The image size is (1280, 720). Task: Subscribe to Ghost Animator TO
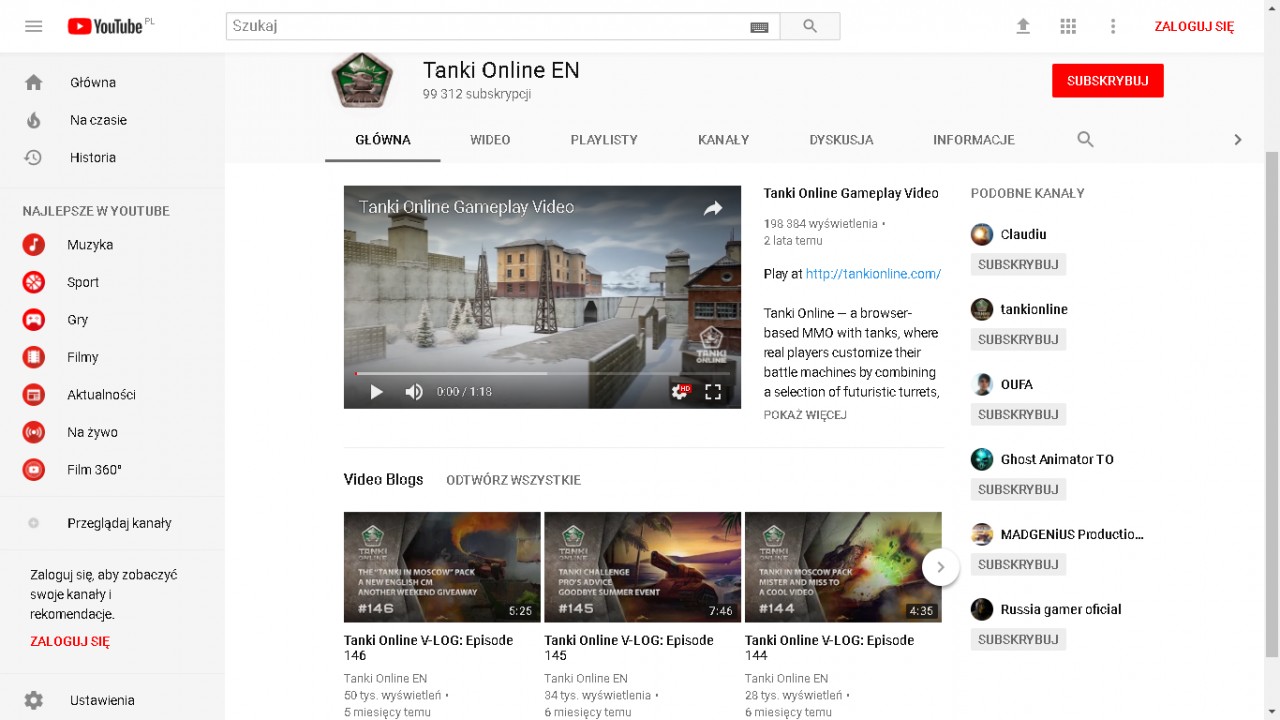click(1018, 489)
